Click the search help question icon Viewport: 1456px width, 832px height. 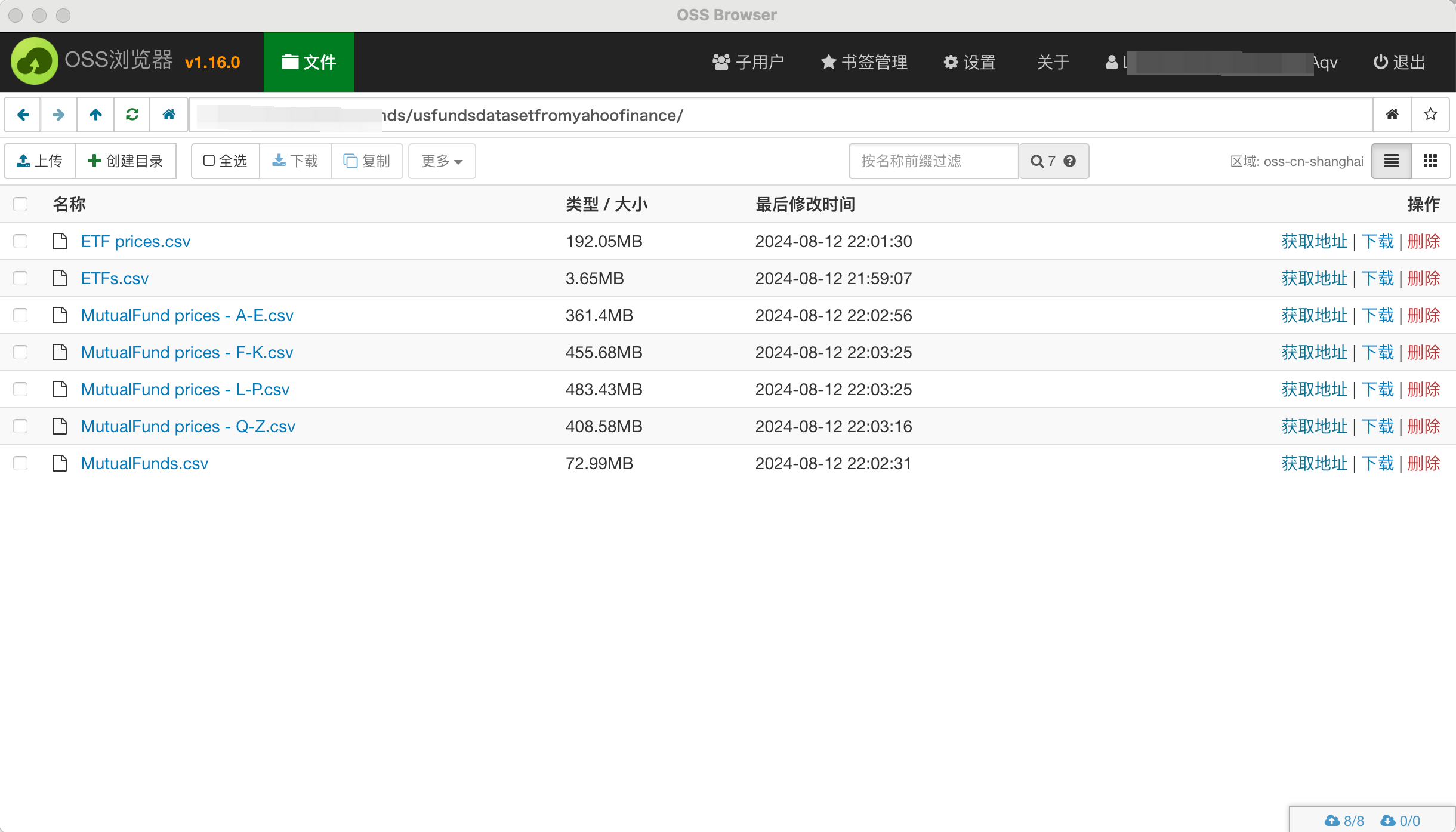point(1069,161)
